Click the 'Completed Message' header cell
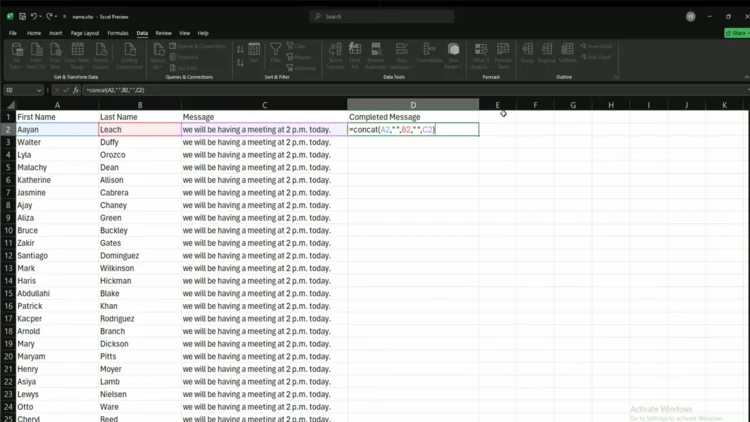Image resolution: width=750 pixels, height=422 pixels. pos(413,117)
